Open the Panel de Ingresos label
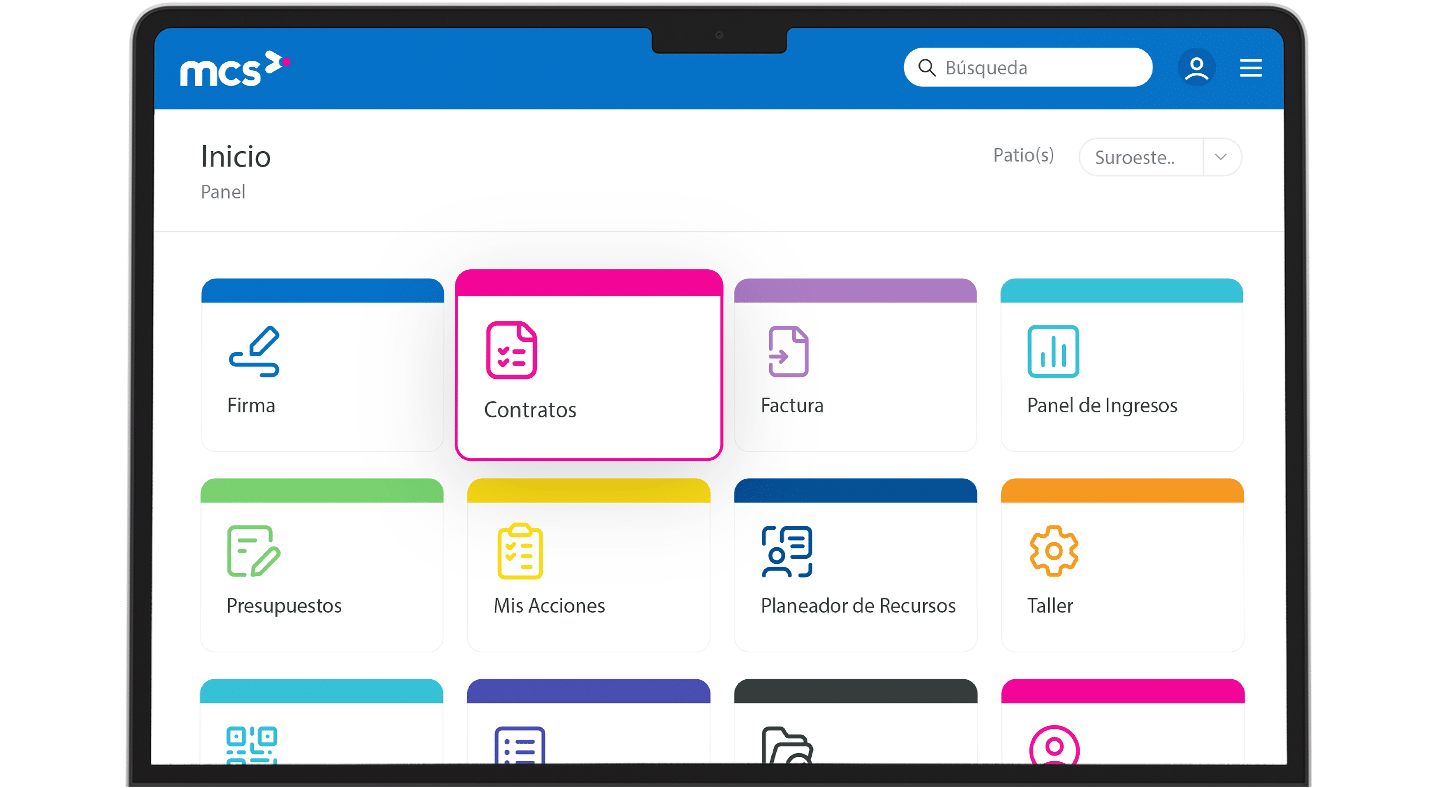The image size is (1432, 788). pos(1102,406)
